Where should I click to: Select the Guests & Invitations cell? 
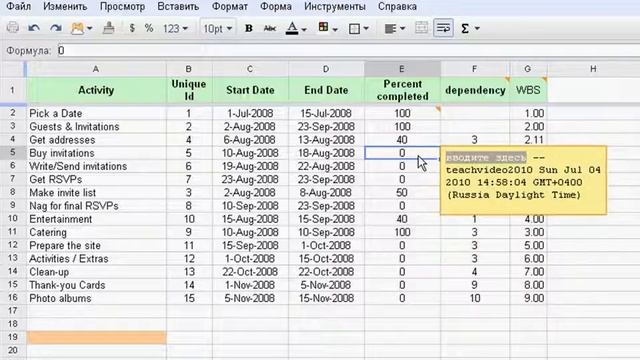[96, 127]
